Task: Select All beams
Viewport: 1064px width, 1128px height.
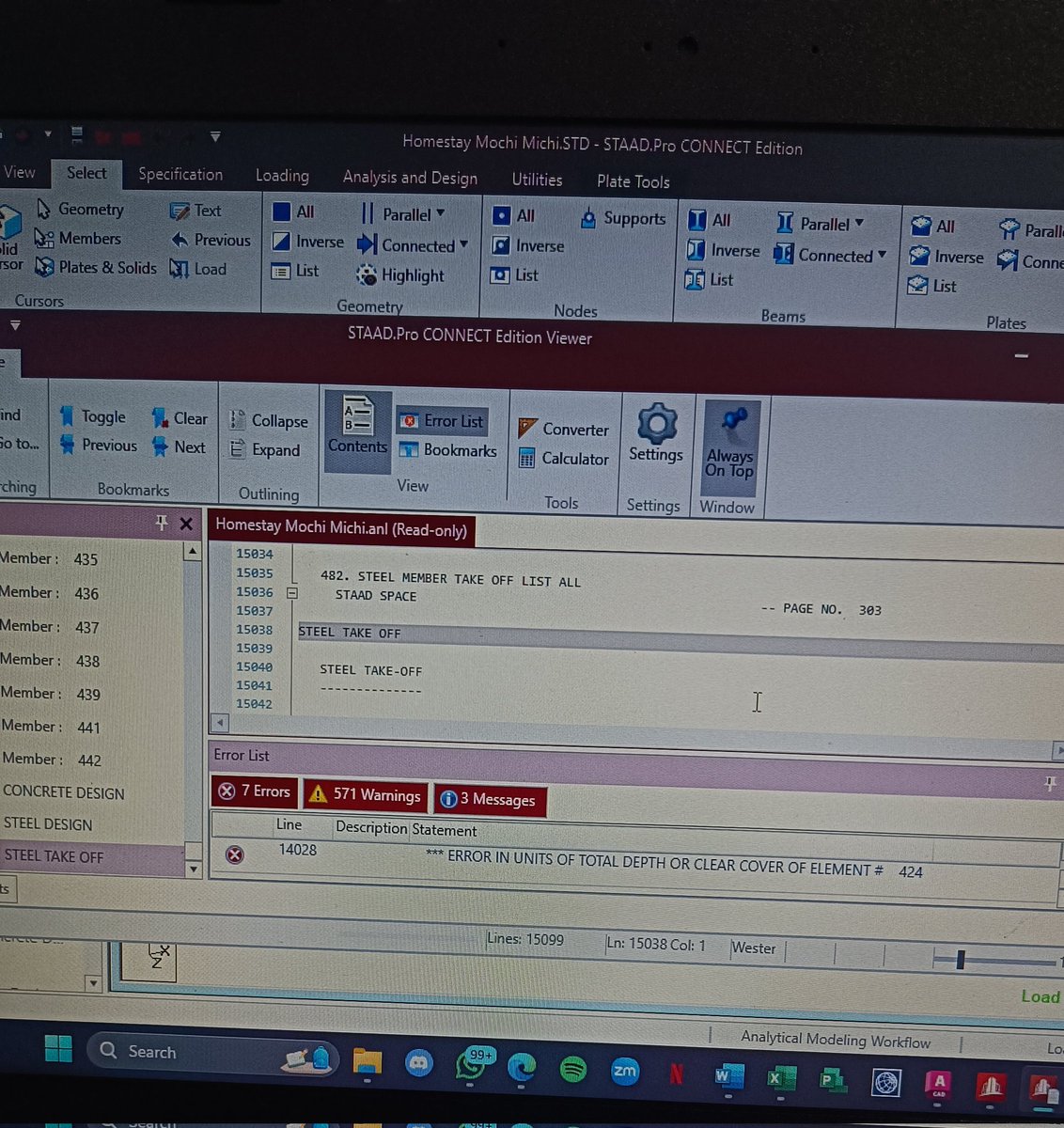Action: click(710, 220)
